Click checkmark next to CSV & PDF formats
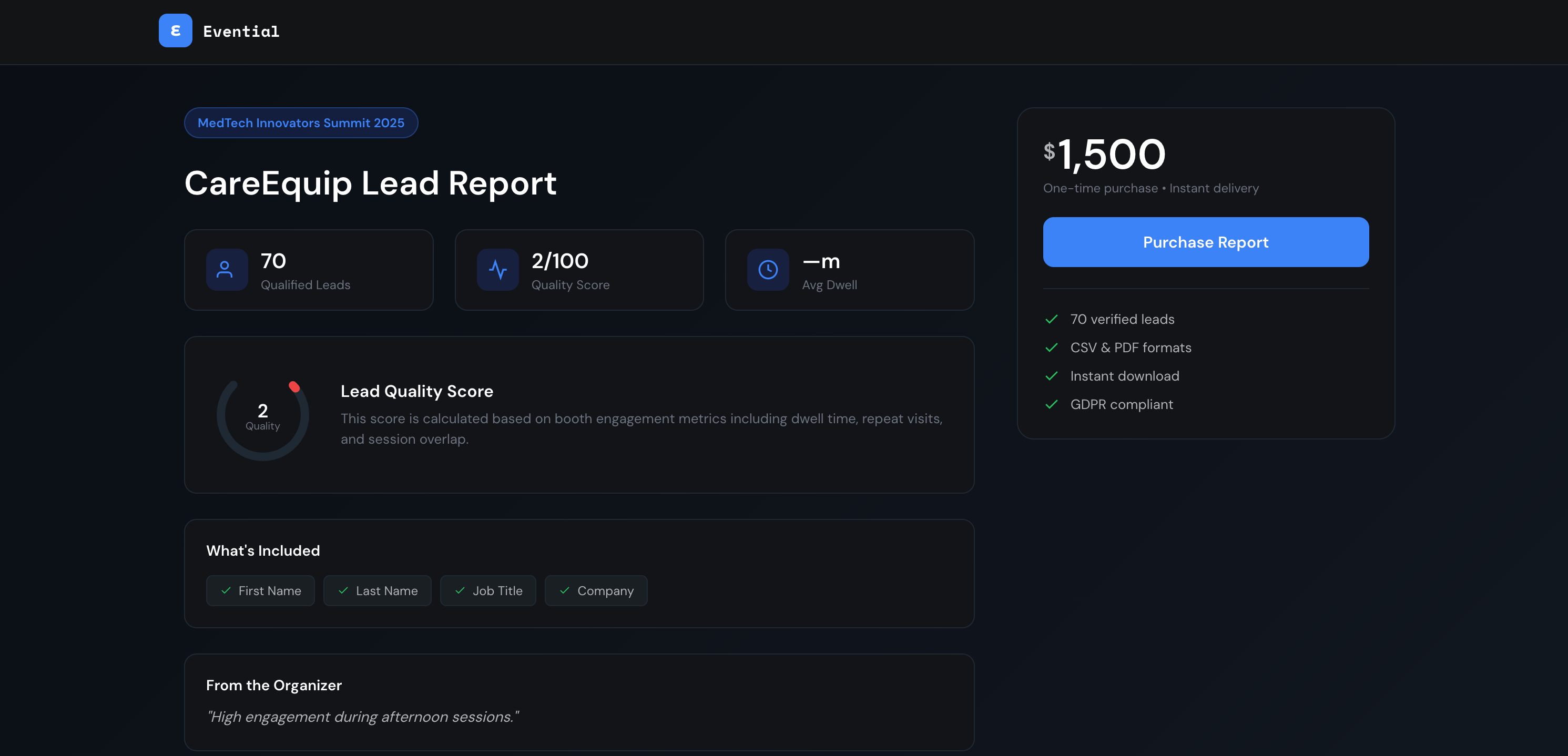The image size is (1568, 756). pos(1051,348)
